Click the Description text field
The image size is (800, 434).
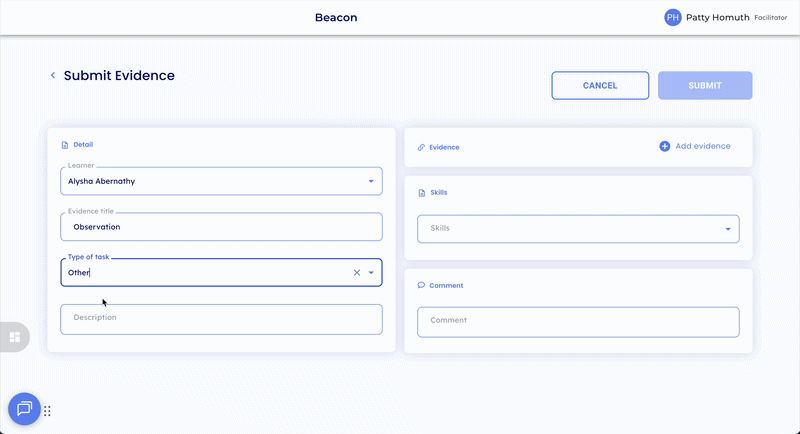click(220, 318)
